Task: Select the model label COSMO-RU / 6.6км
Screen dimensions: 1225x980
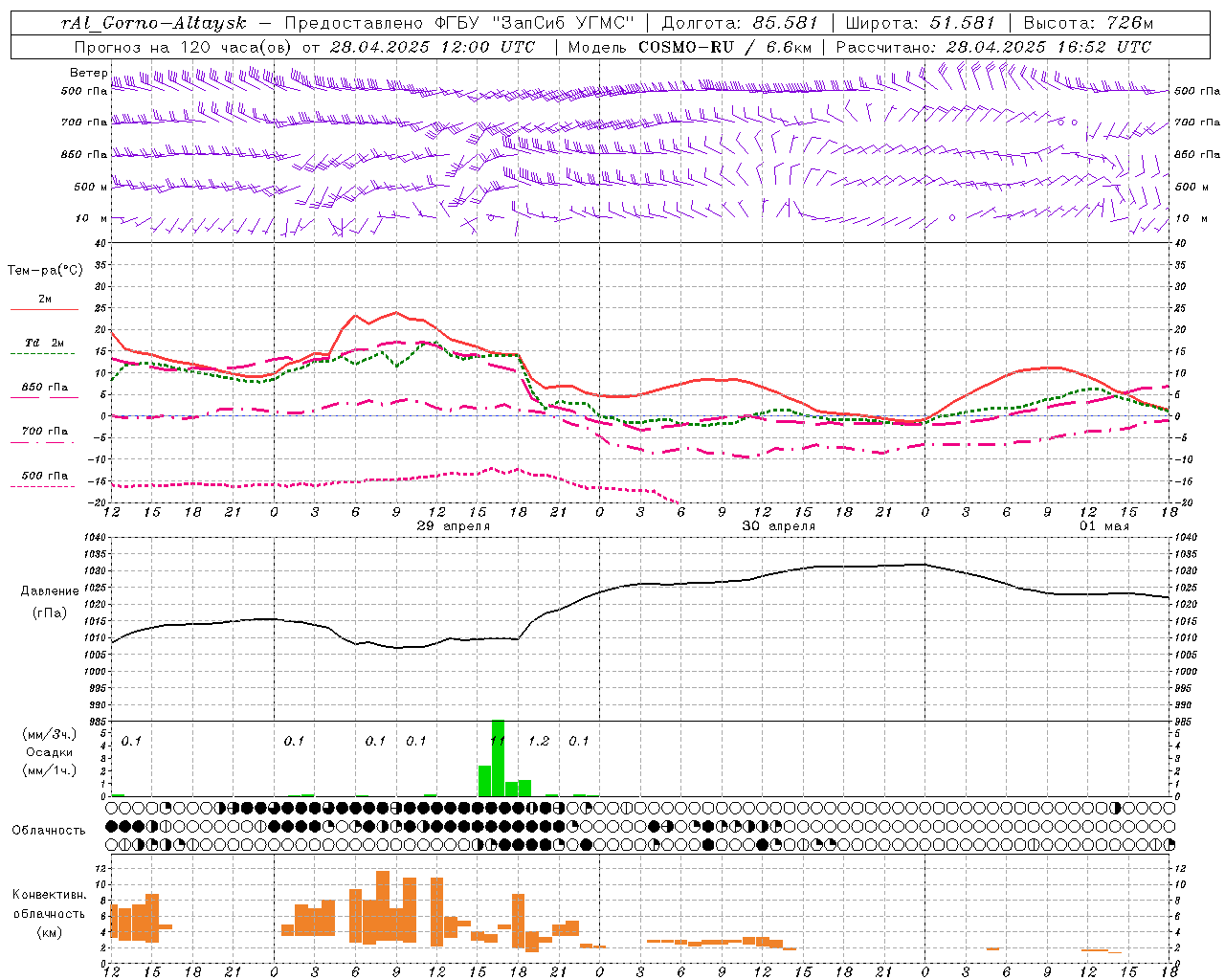Action: point(725,47)
